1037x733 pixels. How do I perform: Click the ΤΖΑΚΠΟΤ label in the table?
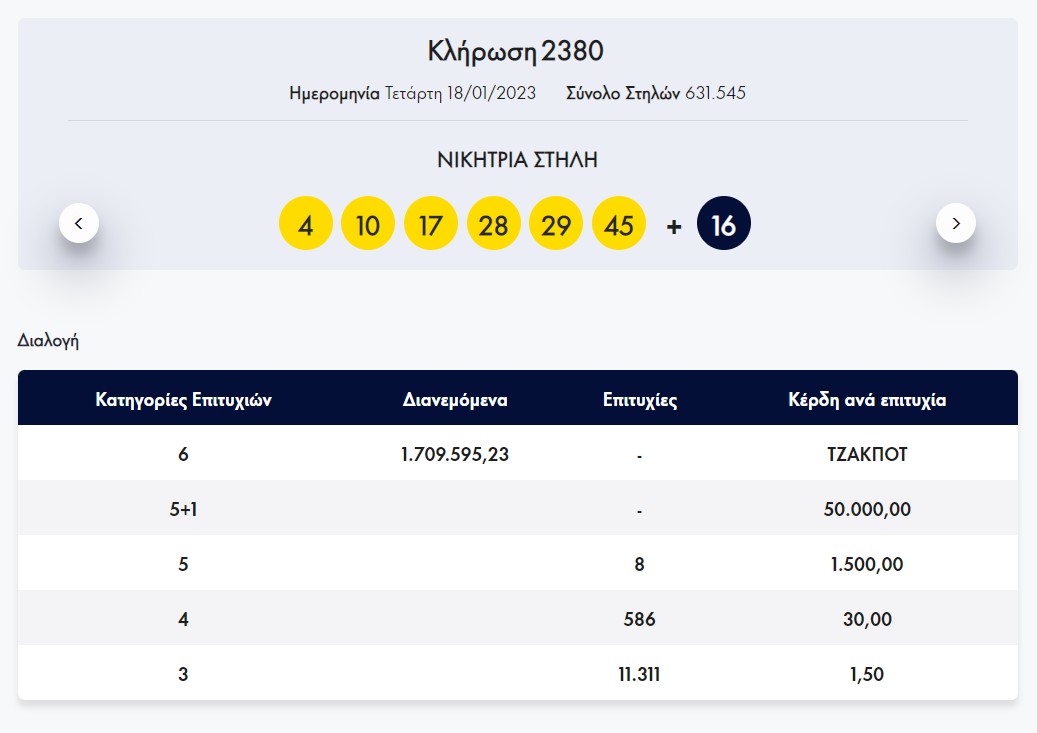[x=868, y=453]
